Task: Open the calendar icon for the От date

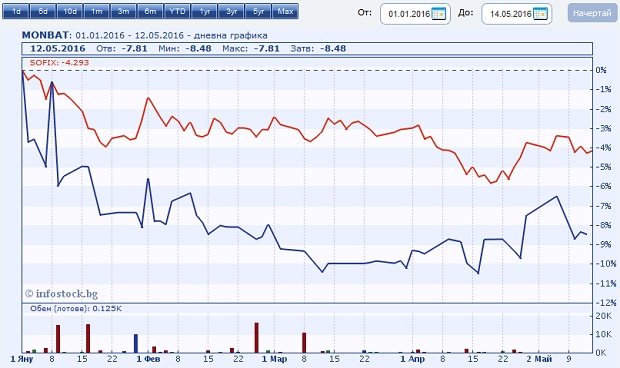Action: (438, 14)
